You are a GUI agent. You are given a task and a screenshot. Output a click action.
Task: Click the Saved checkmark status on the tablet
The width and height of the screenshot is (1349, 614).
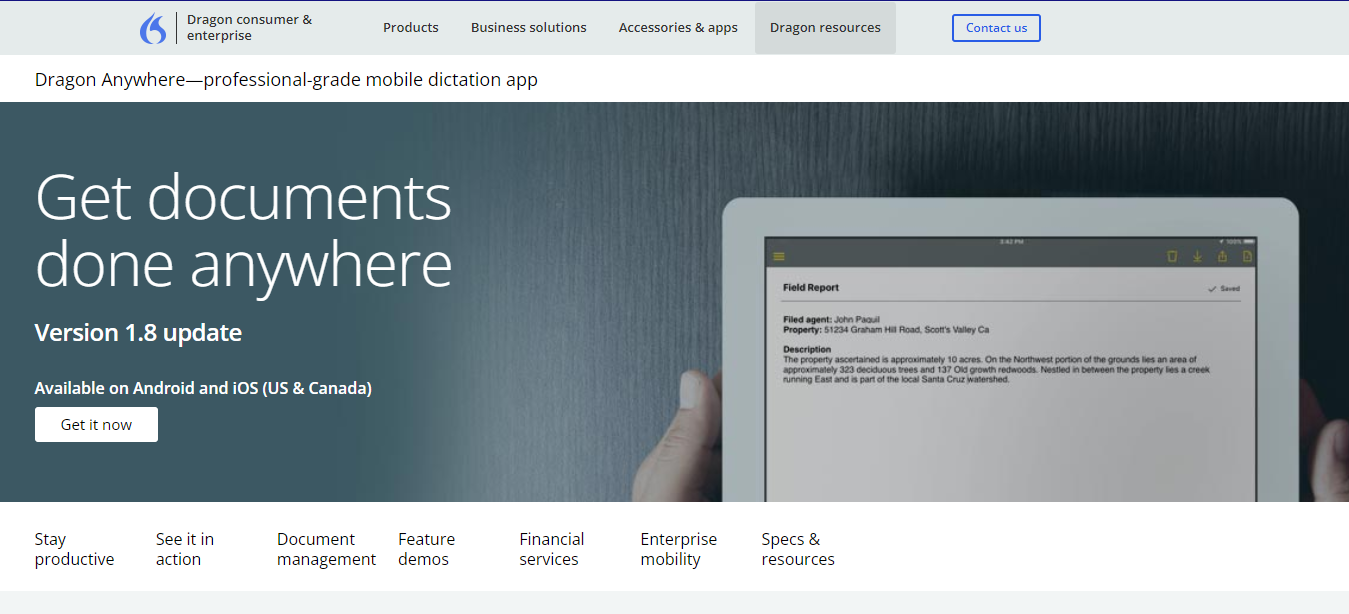[x=1224, y=288]
